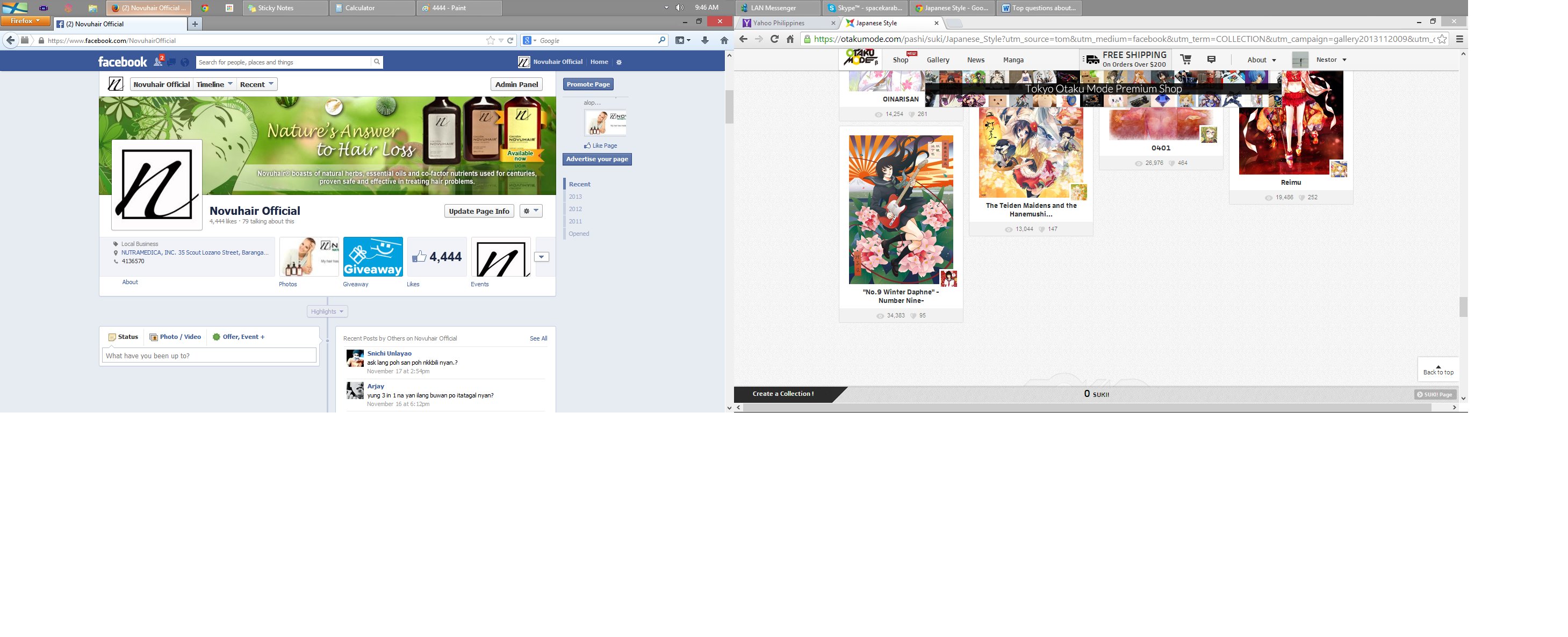Expand the Recent dropdown on the page header

click(257, 84)
